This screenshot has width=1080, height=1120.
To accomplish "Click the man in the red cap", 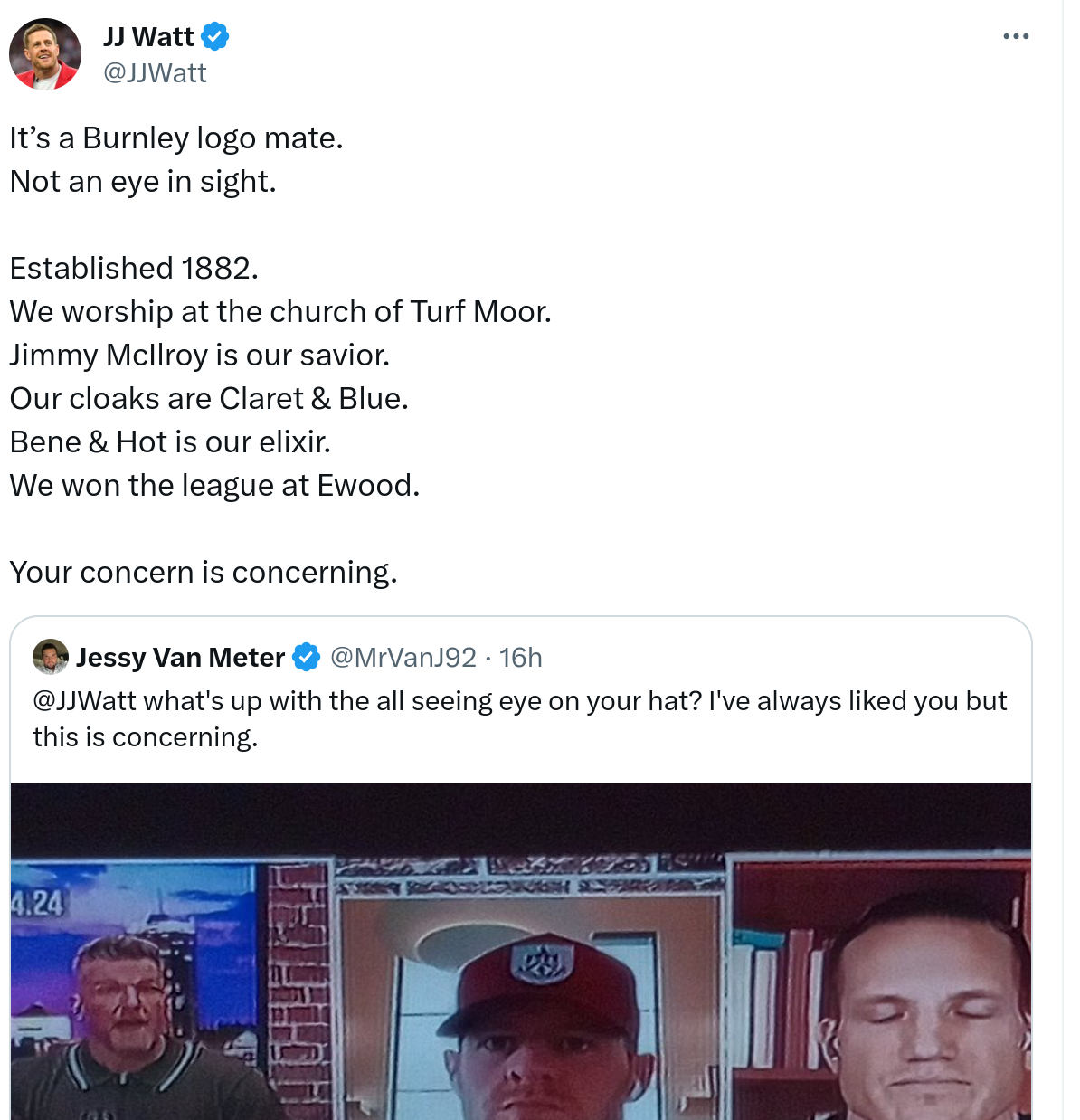I will (538, 1040).
